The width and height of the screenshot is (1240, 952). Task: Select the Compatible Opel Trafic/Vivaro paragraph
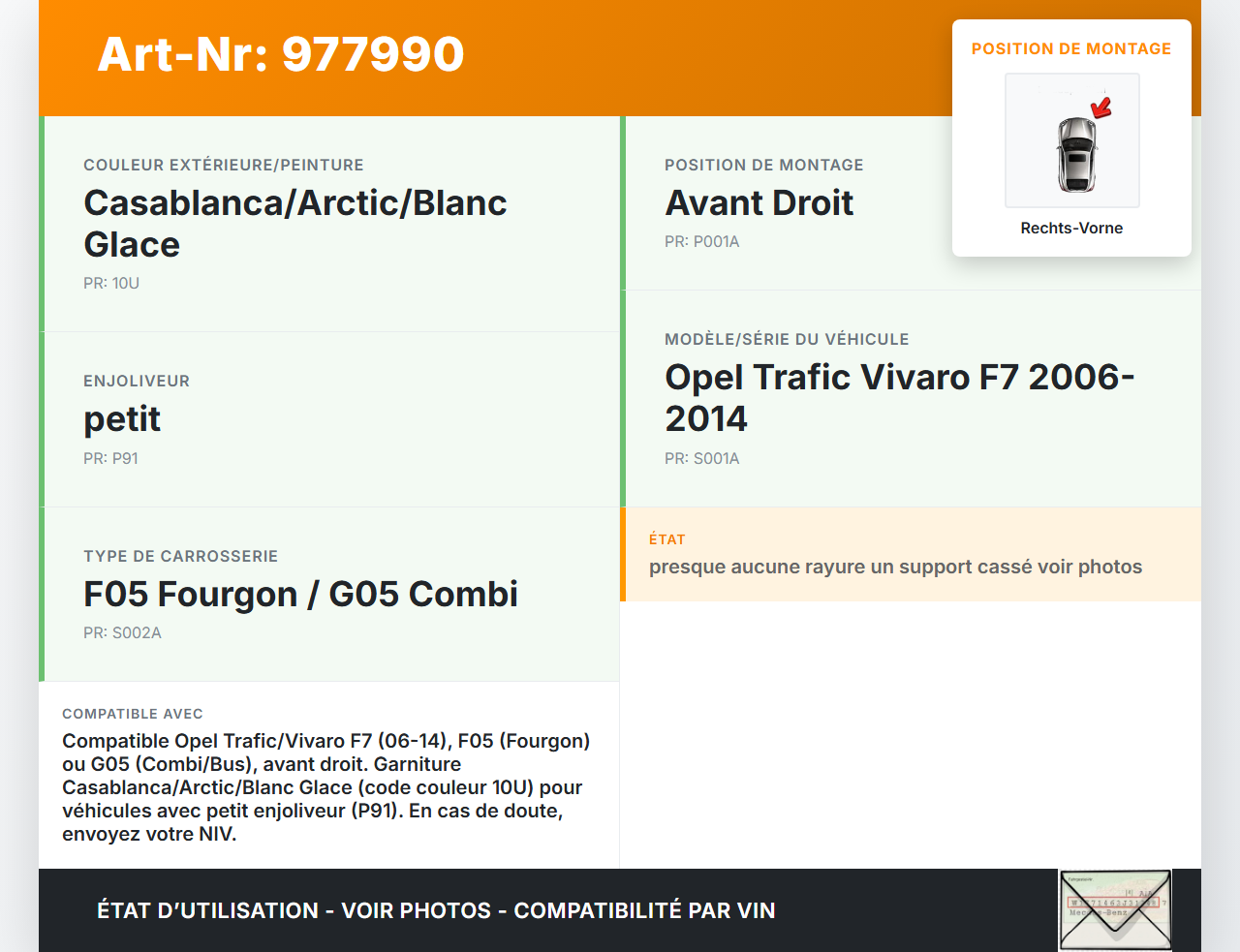(x=326, y=787)
